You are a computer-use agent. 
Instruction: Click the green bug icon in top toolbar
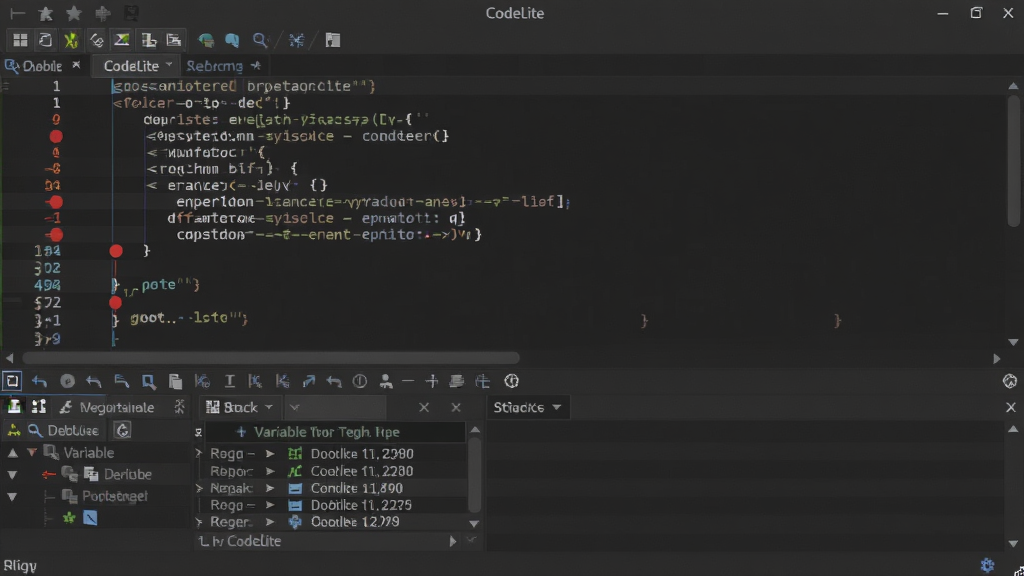click(71, 40)
